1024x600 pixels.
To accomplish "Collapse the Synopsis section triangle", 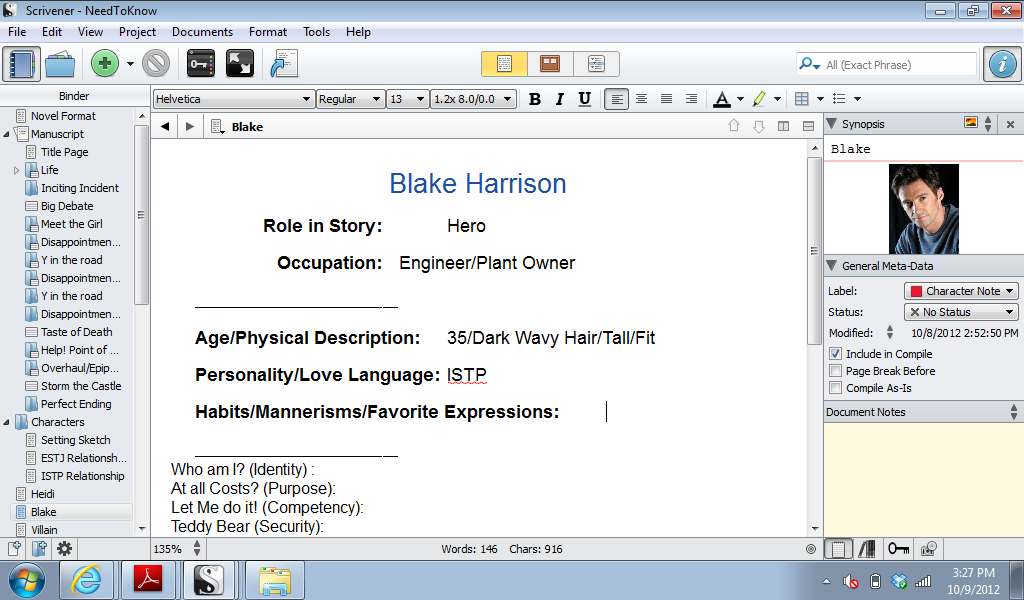I will 831,123.
